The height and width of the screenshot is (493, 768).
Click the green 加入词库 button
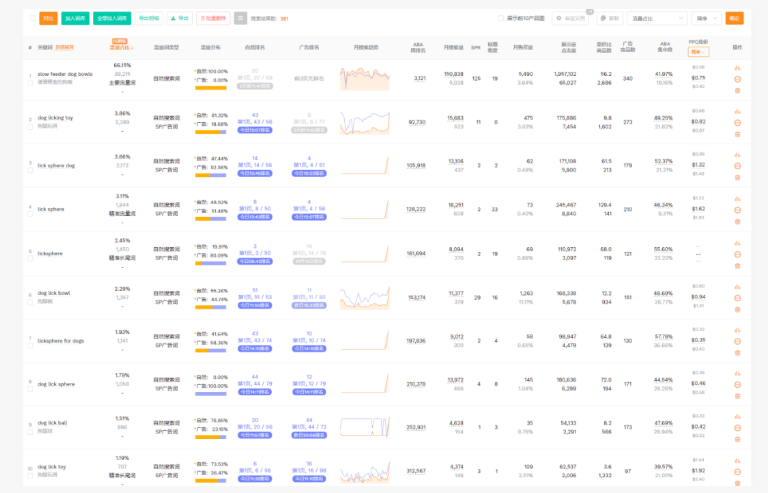point(75,18)
